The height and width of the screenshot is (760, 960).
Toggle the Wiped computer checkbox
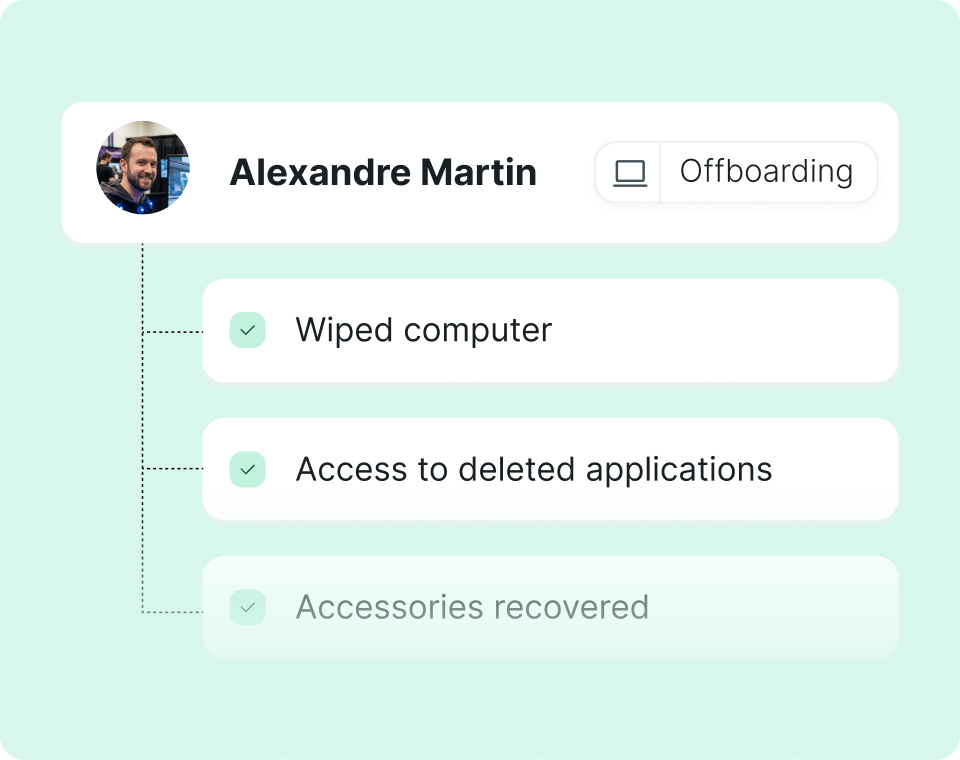click(x=247, y=330)
